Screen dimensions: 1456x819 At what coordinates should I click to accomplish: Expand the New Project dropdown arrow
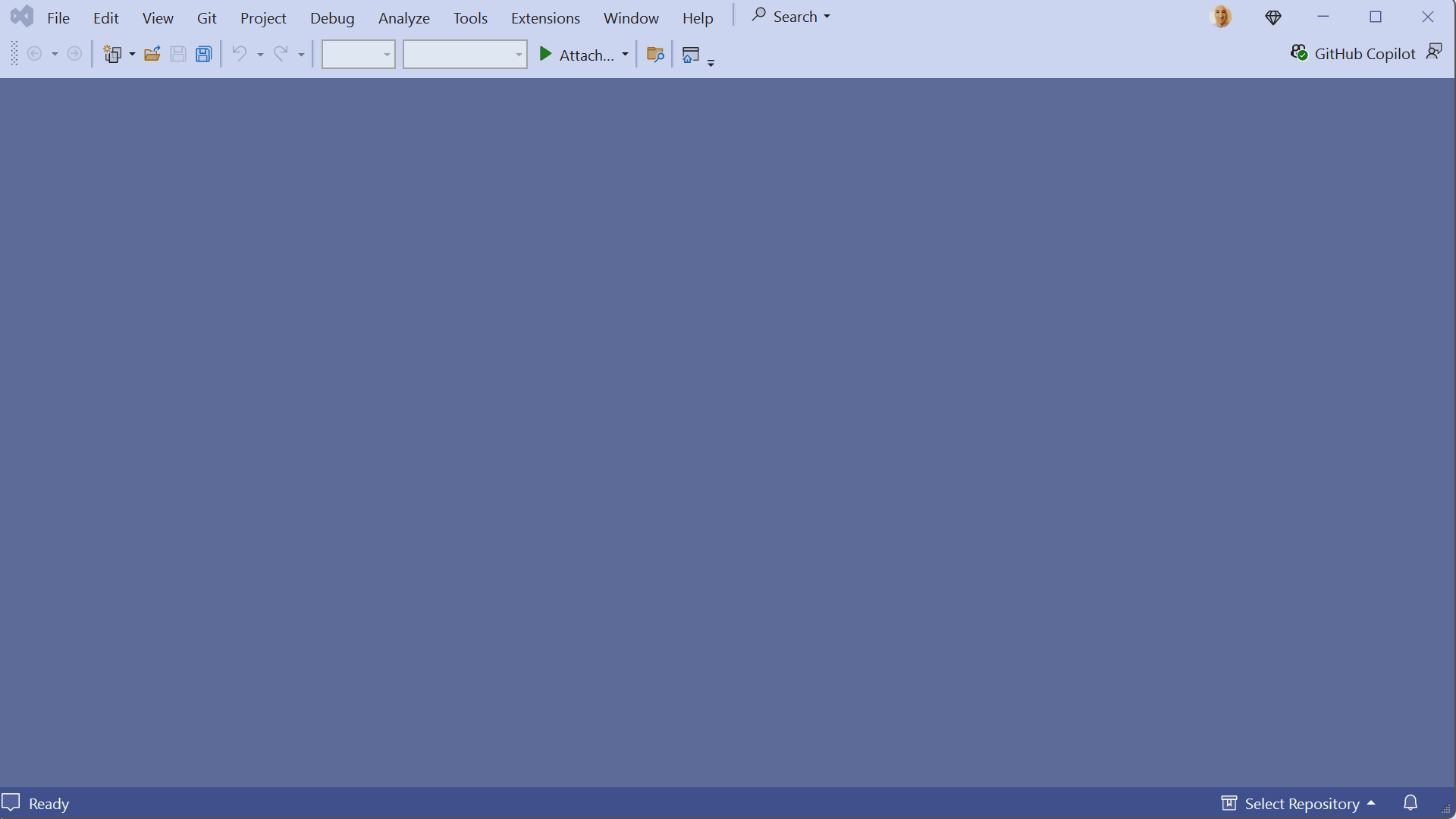132,55
